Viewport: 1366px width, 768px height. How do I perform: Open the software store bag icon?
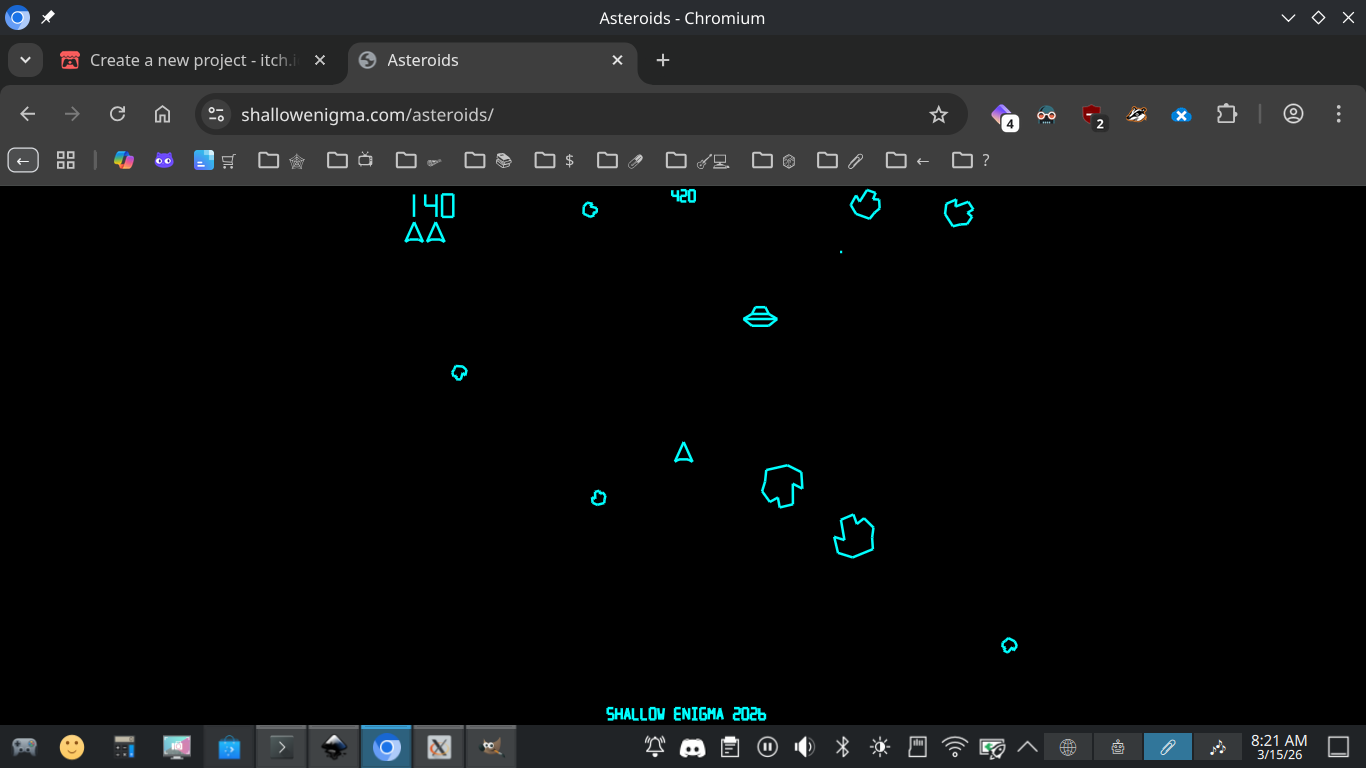point(229,747)
